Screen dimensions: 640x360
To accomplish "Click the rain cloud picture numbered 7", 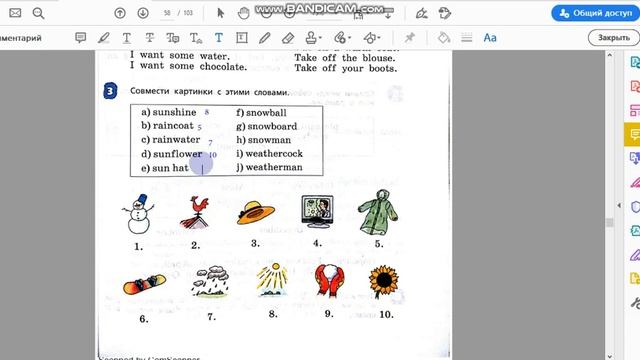I will tap(210, 281).
